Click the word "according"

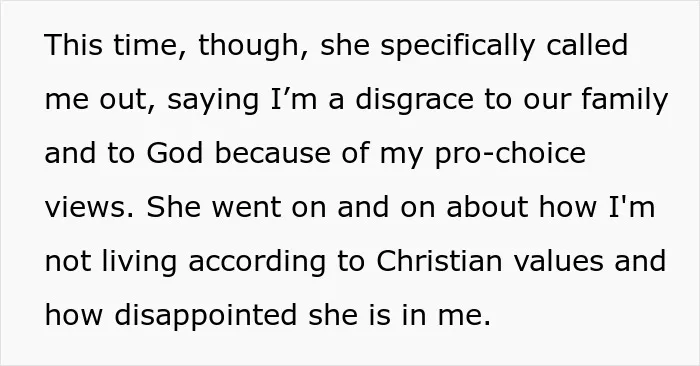point(257,263)
